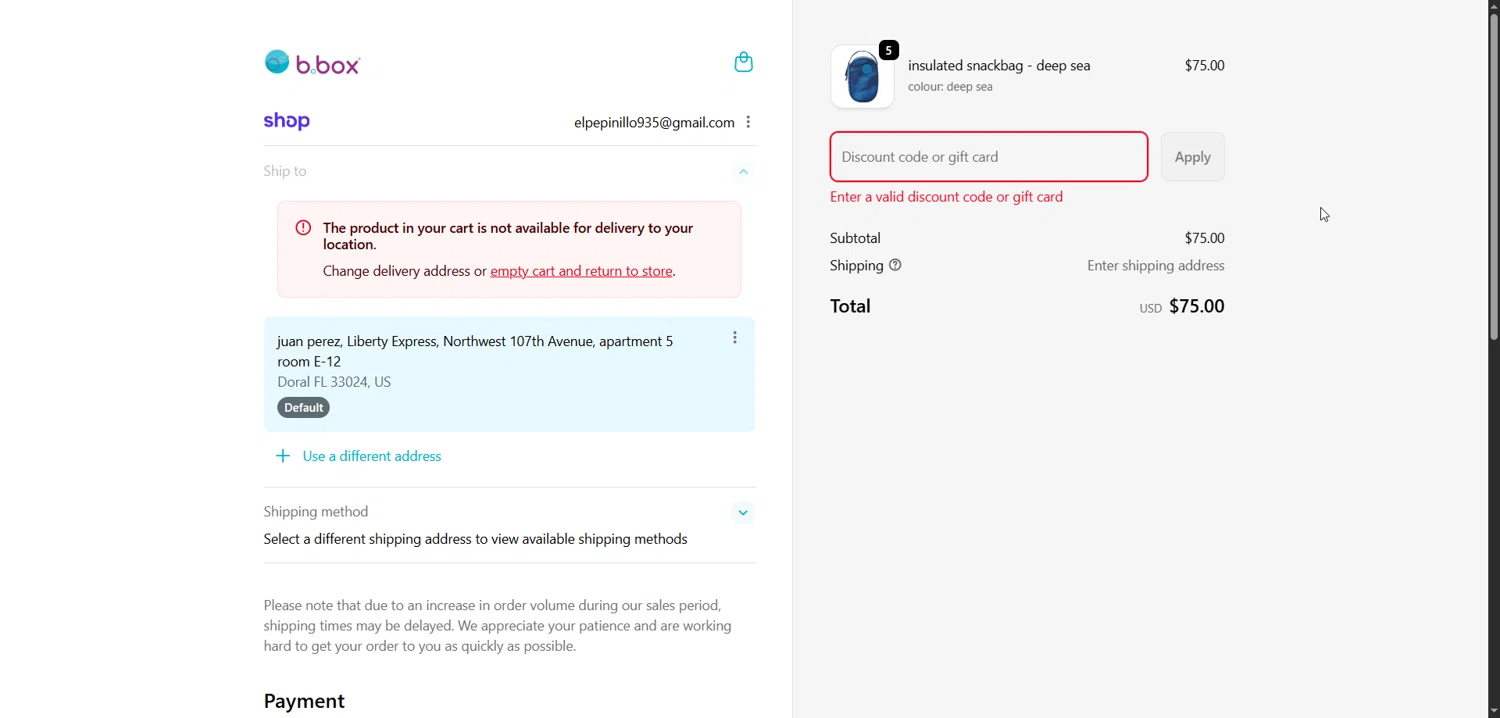Open the shopping bag cart icon
1500x718 pixels.
coord(743,62)
